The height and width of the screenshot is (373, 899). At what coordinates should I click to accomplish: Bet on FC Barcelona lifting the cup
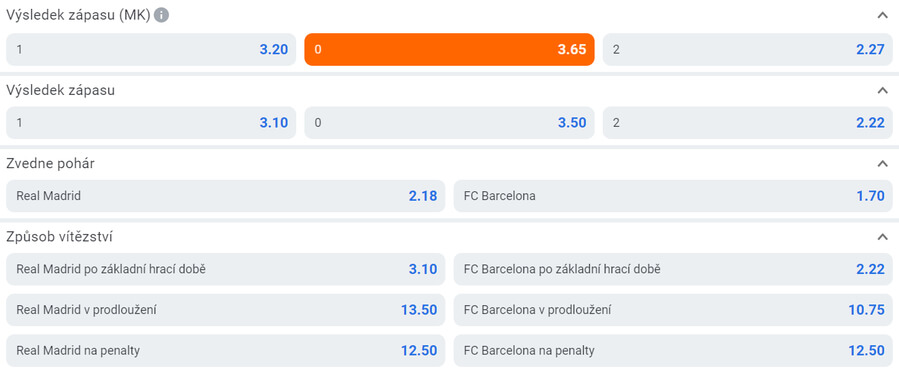(x=673, y=196)
